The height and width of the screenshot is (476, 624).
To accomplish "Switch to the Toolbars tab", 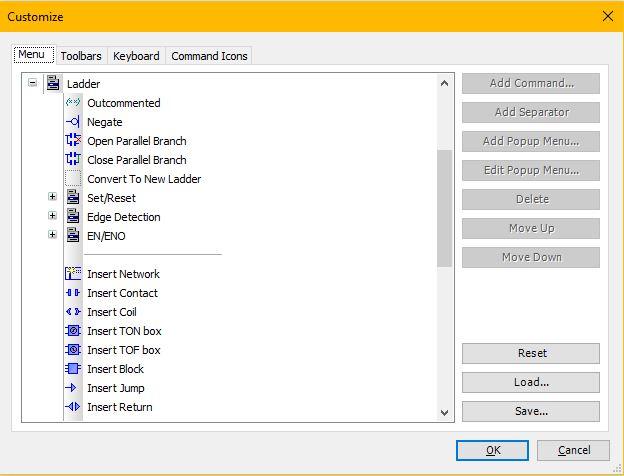I will pyautogui.click(x=80, y=56).
